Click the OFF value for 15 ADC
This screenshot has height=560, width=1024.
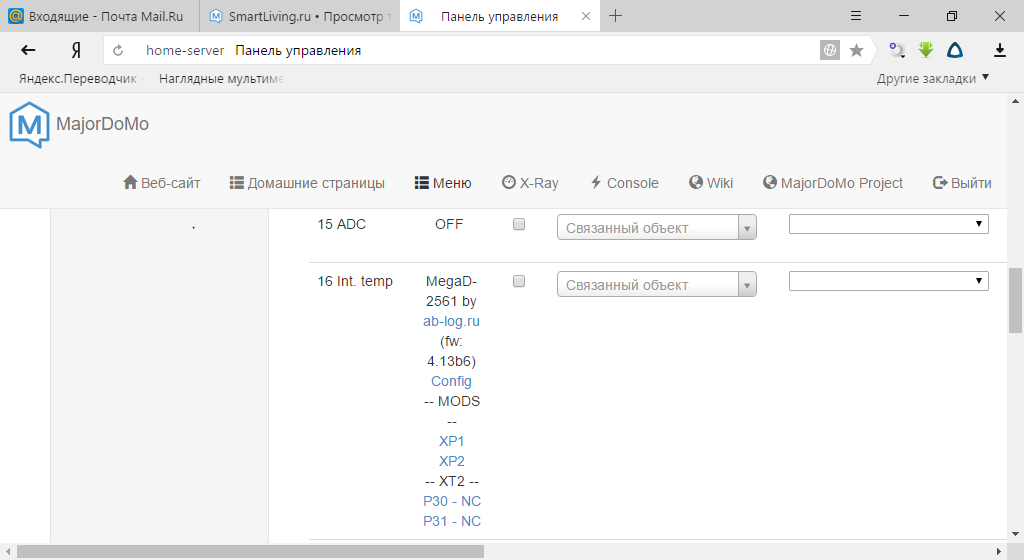[x=449, y=224]
